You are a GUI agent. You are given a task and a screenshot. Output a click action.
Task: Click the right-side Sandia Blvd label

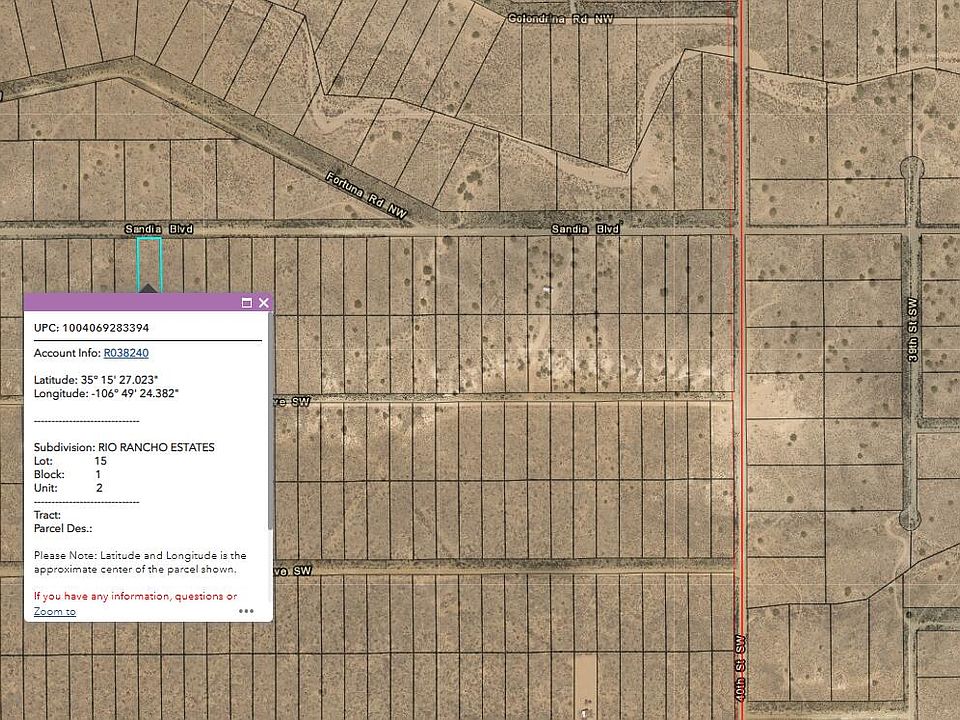click(x=585, y=227)
